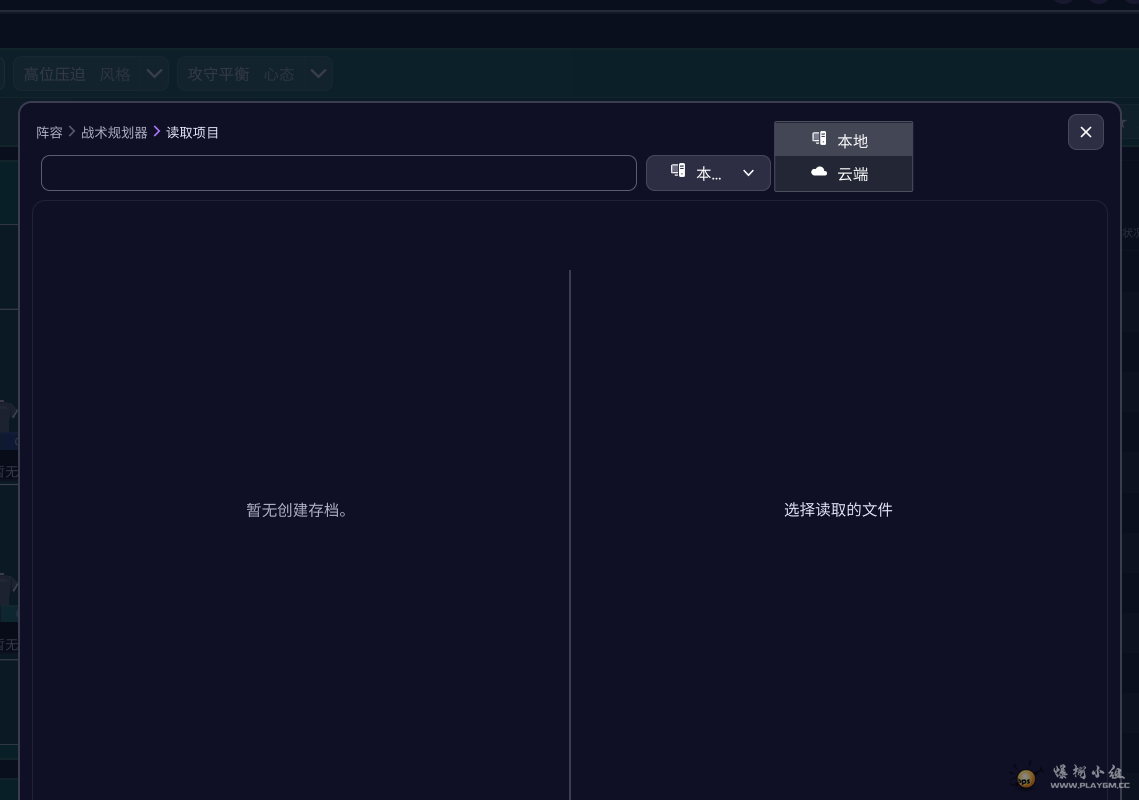Click the partially visible gray shirt icon at left edge
The image size is (1139, 800).
point(6,415)
